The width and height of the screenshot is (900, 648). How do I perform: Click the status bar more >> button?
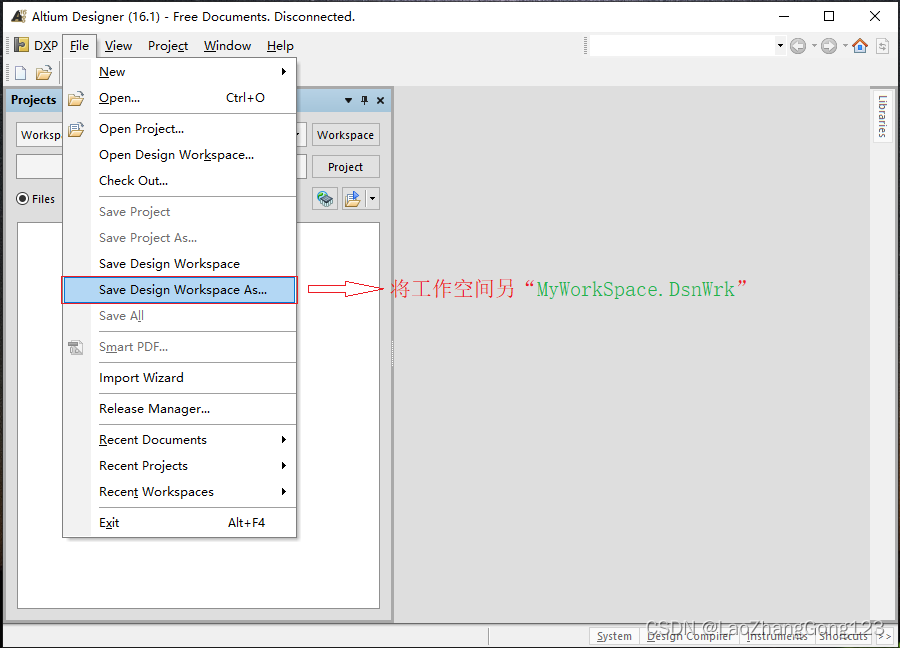[x=885, y=636]
